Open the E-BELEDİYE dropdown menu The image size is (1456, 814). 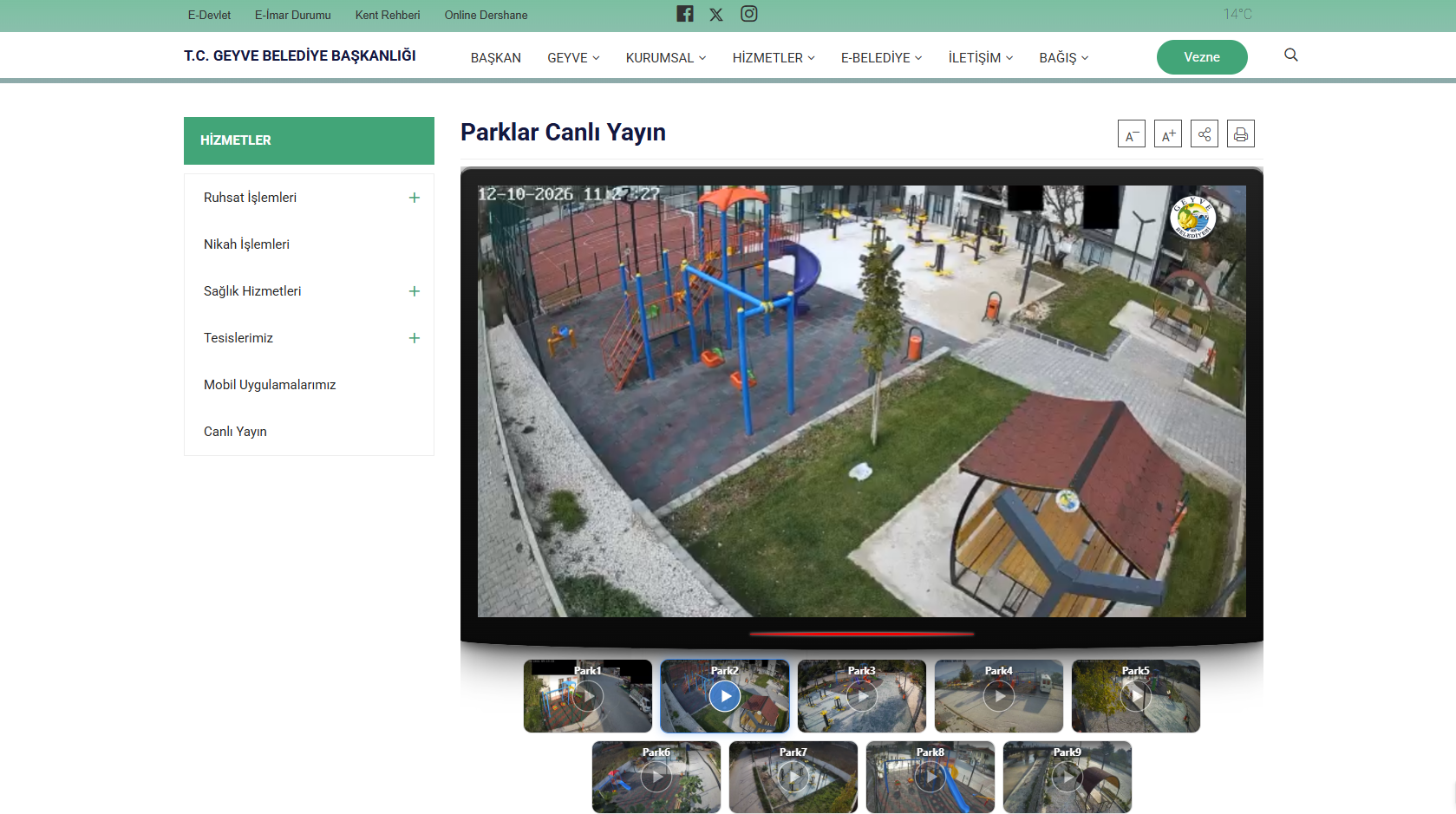pos(881,58)
